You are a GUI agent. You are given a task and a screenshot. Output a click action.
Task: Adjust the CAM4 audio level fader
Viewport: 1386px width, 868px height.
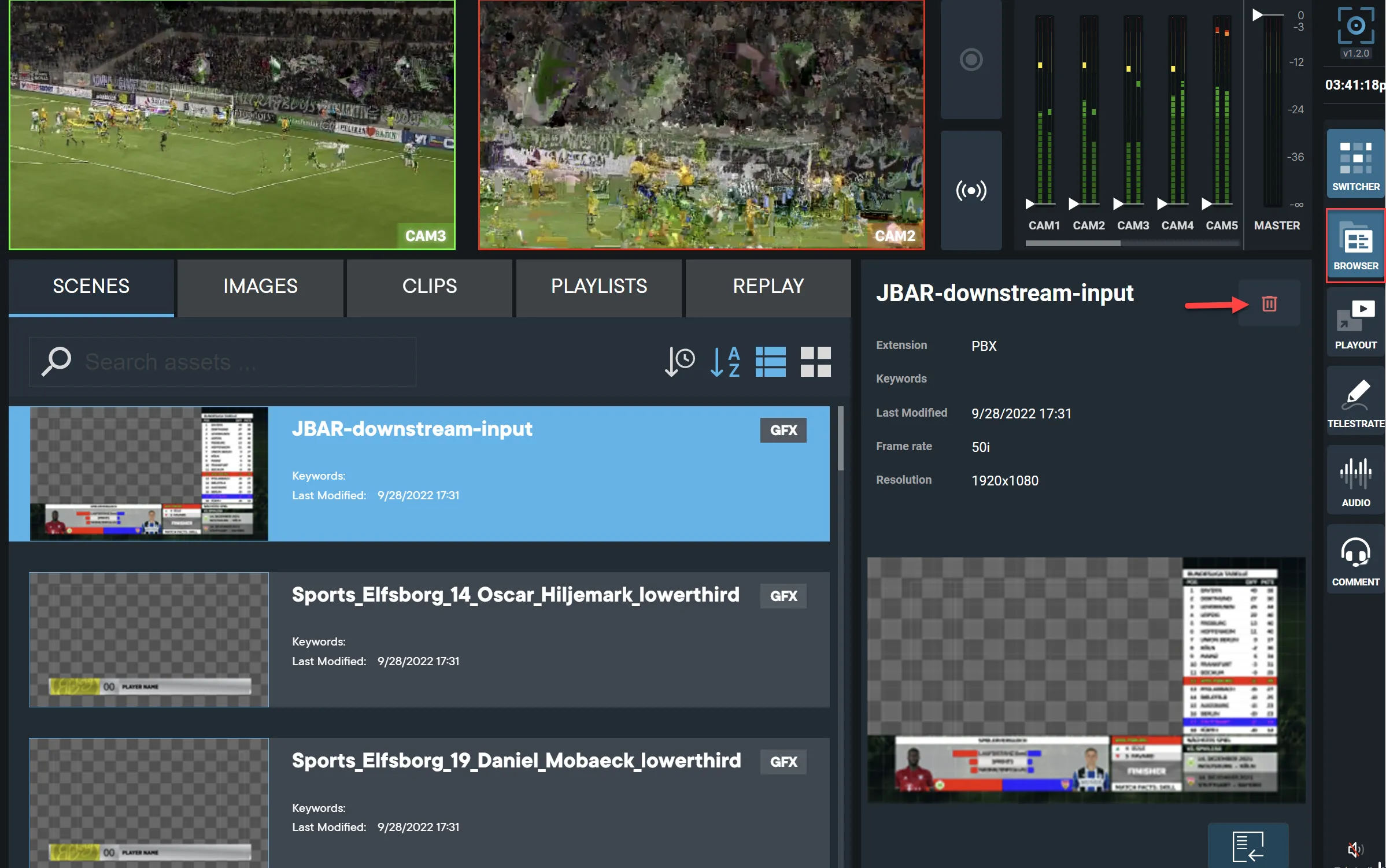(1162, 203)
